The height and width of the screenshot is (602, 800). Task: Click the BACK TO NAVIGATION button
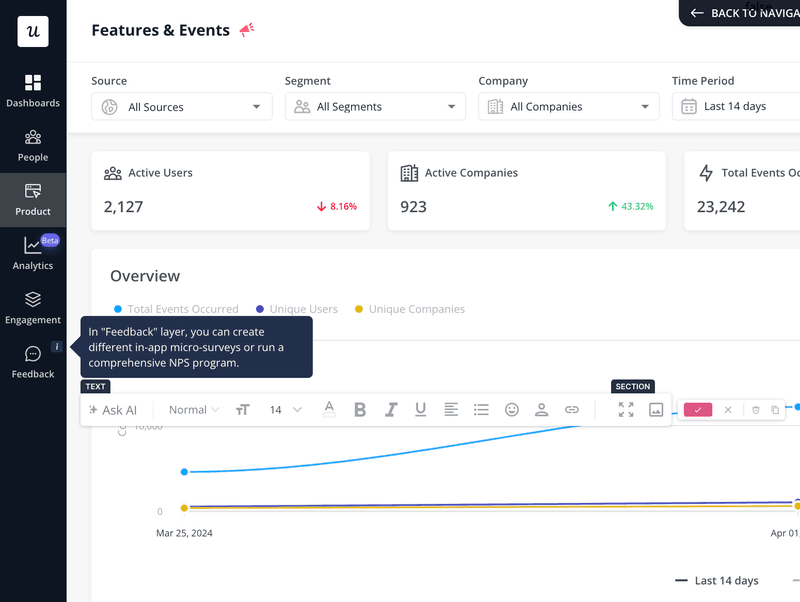pos(745,13)
